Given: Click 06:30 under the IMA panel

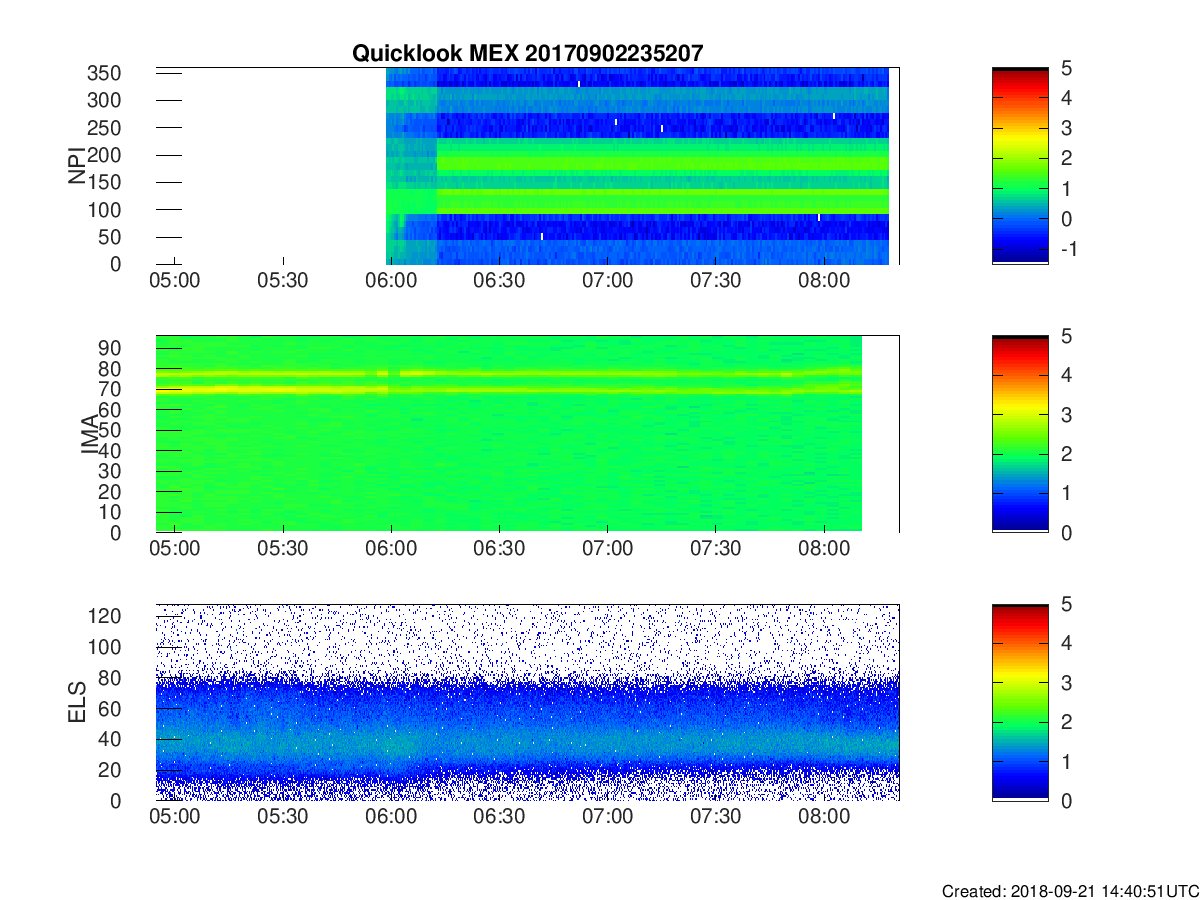Looking at the screenshot, I should (499, 550).
